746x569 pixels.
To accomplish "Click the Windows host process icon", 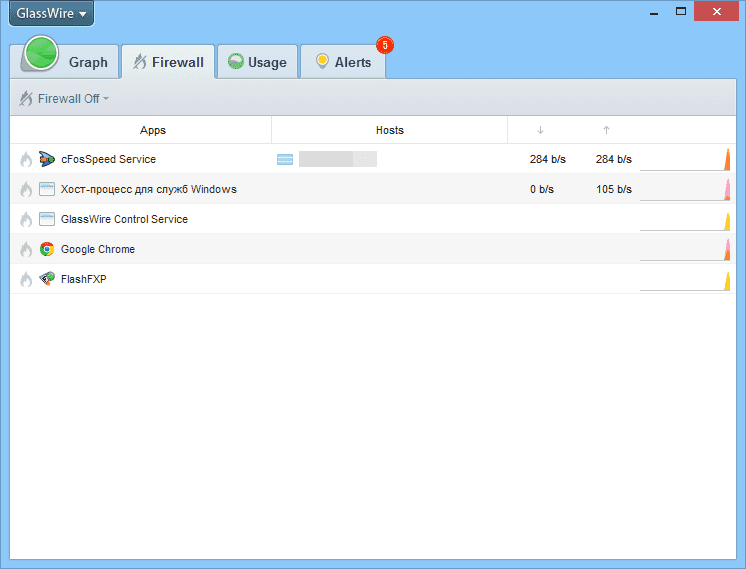I will tap(46, 189).
